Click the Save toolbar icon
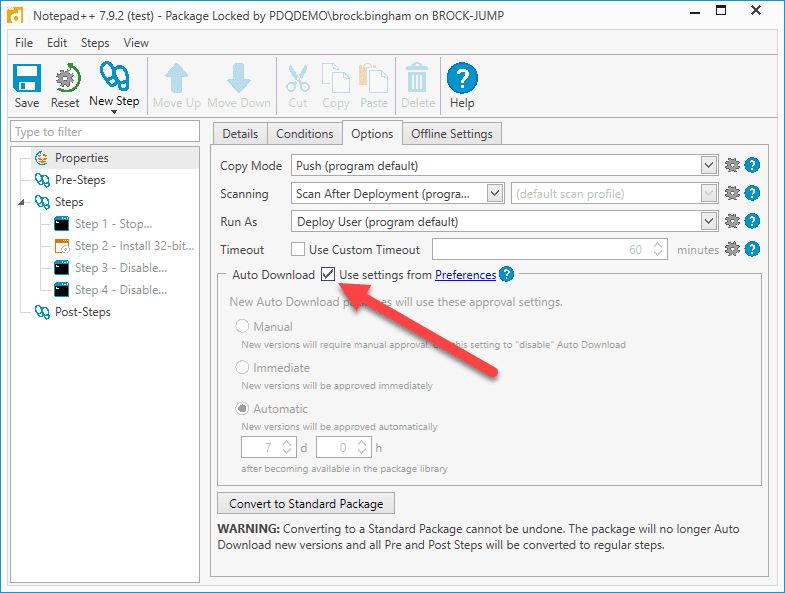785x593 pixels. (x=27, y=78)
